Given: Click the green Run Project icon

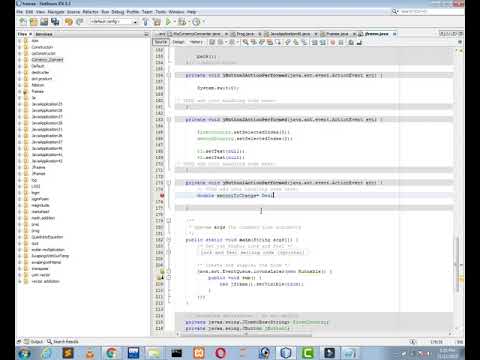Looking at the screenshot, I should pyautogui.click(x=168, y=22).
